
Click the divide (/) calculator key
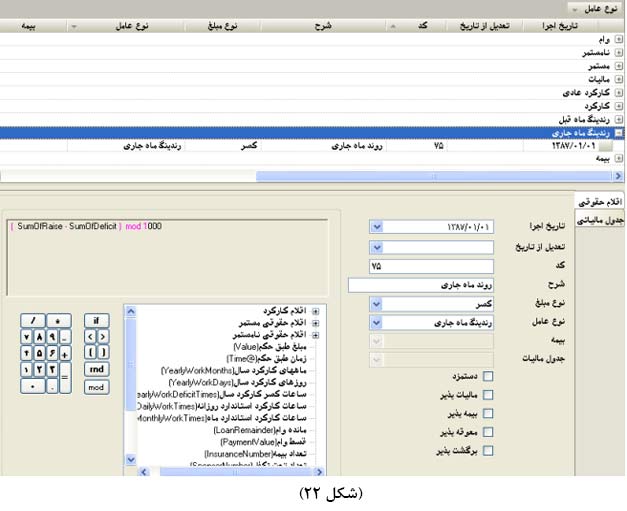pos(33,320)
